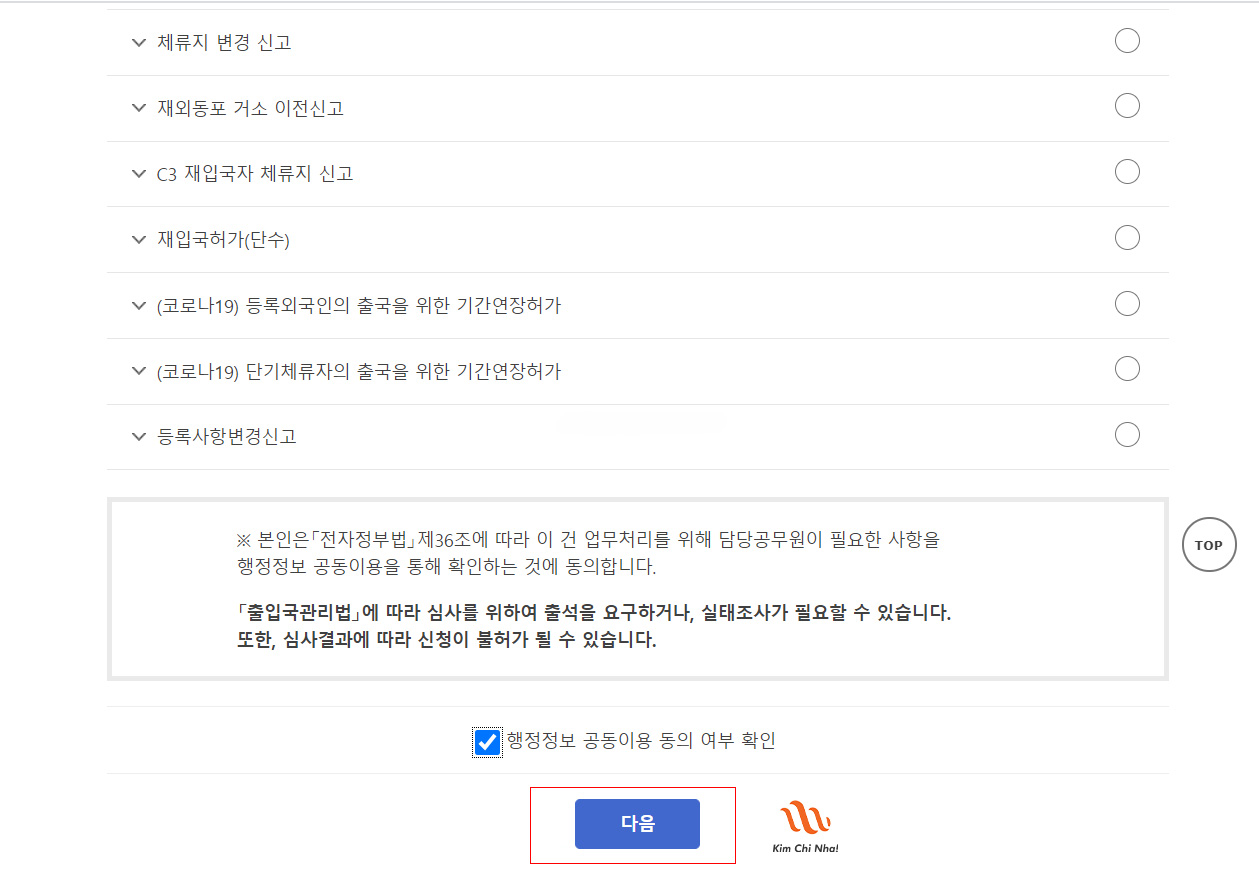Expand the 재외동포 거소 이전신고 chevron
Viewport: 1259px width, 879px height.
click(x=138, y=108)
